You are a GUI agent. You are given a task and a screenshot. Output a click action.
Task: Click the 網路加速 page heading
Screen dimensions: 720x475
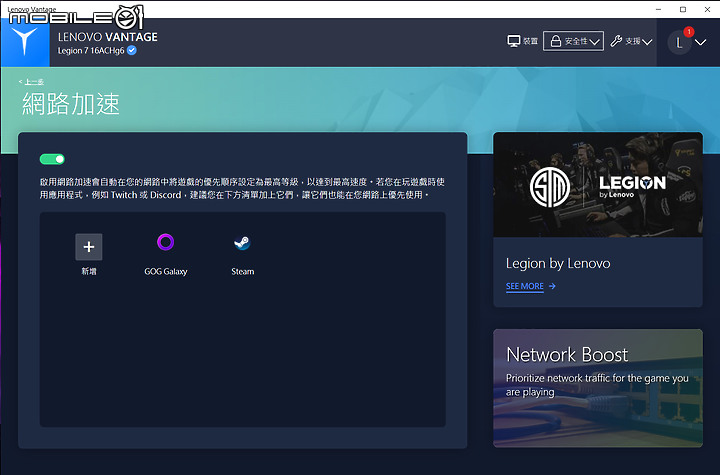pos(71,103)
